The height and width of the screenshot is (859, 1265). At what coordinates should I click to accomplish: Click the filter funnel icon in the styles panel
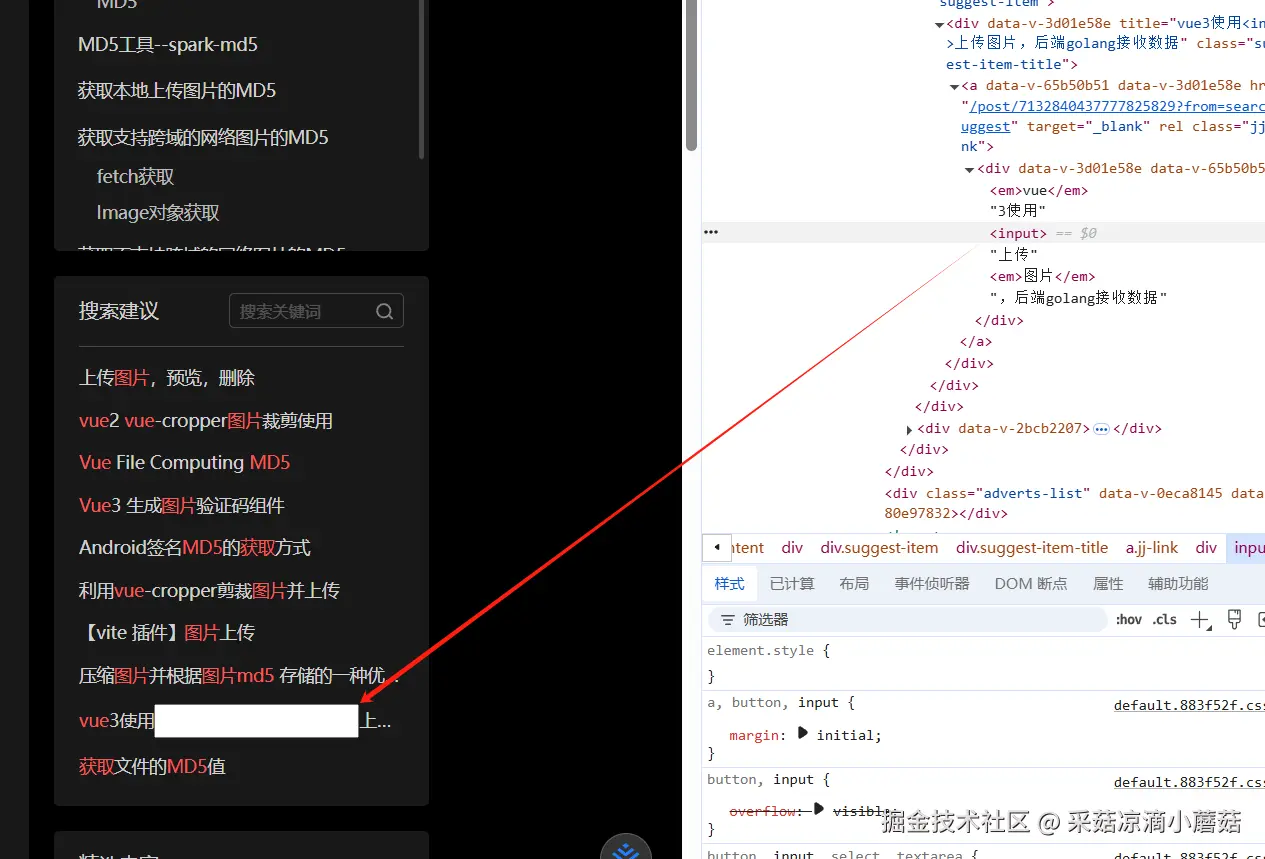point(727,619)
